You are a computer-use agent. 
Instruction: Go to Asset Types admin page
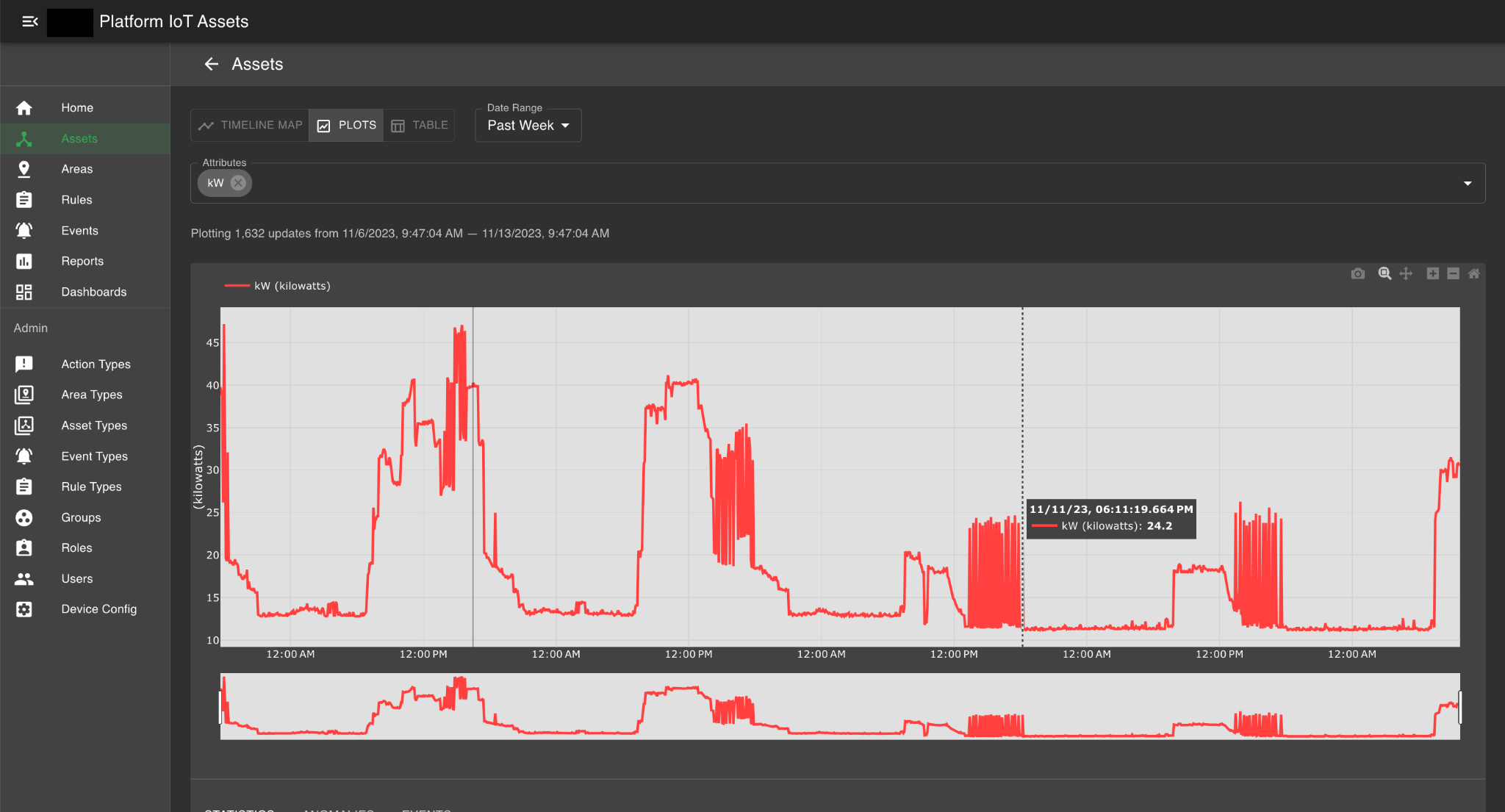click(x=94, y=425)
